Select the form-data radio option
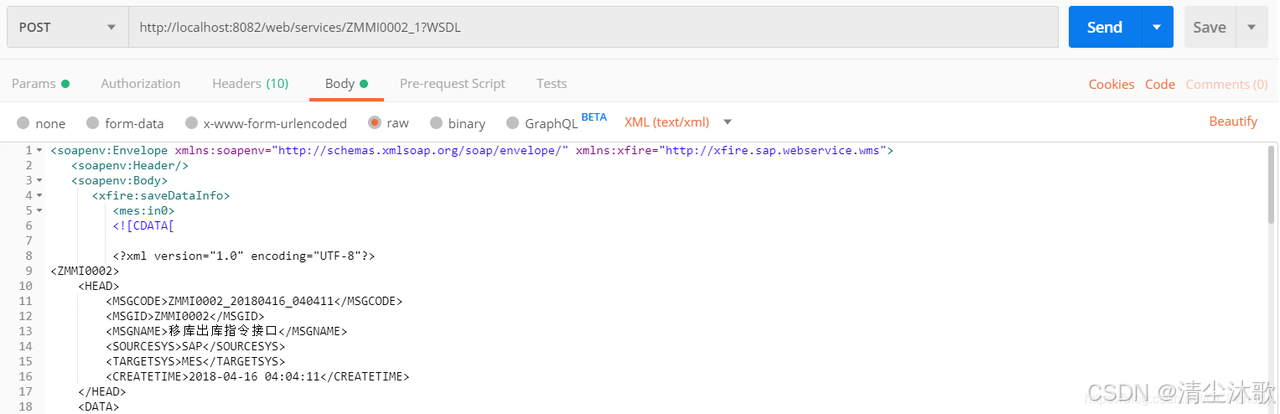1280x414 pixels. (x=124, y=123)
